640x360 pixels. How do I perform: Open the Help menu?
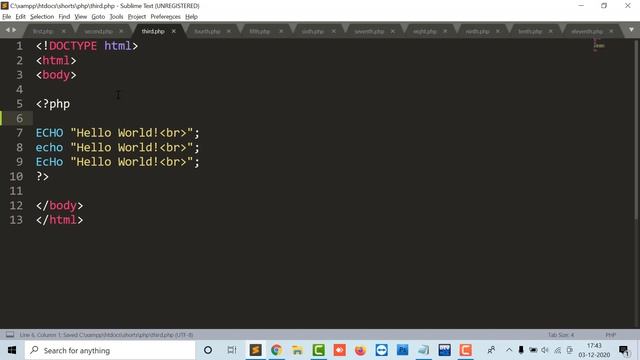point(191,17)
